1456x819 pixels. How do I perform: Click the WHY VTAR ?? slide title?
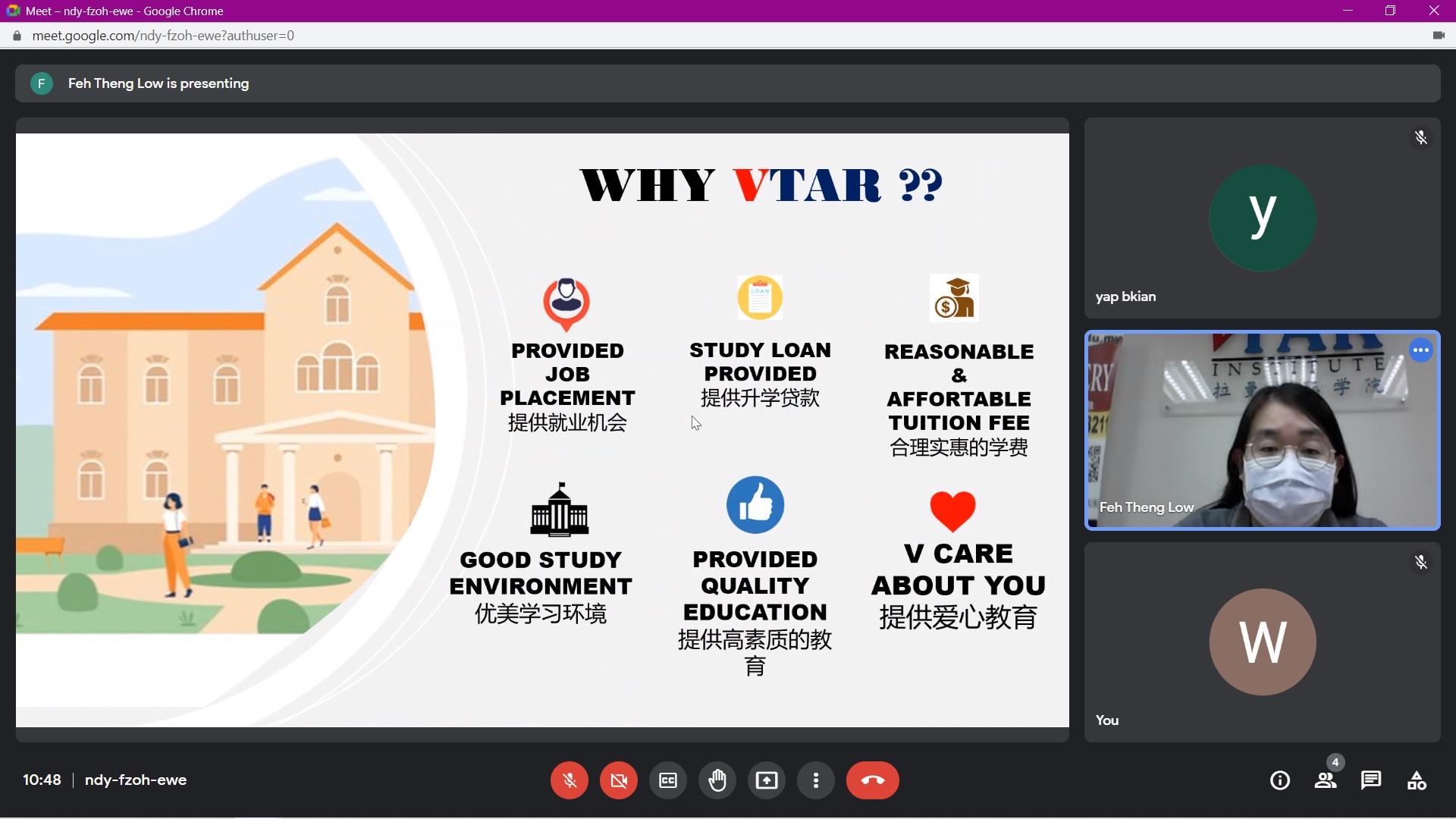pyautogui.click(x=761, y=185)
